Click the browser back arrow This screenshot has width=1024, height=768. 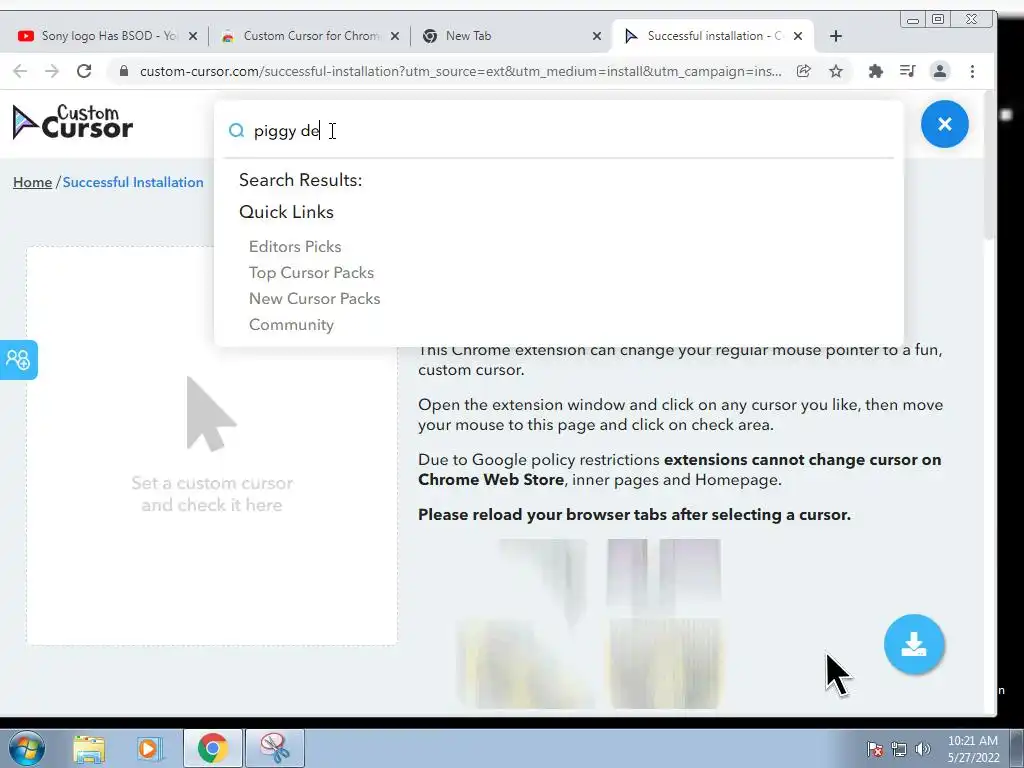coord(20,71)
